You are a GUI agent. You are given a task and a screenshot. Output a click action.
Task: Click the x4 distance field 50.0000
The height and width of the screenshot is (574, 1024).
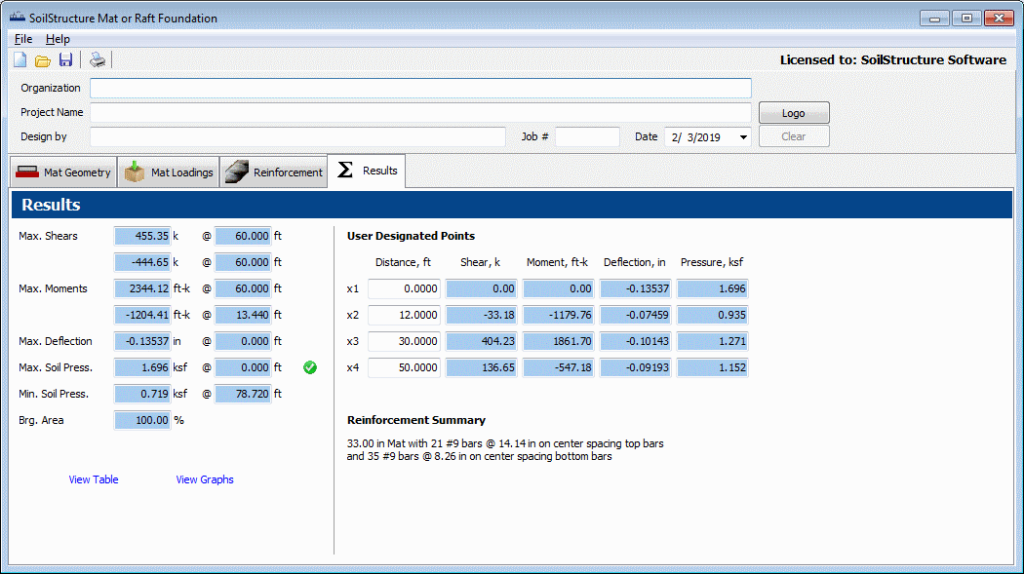(404, 368)
